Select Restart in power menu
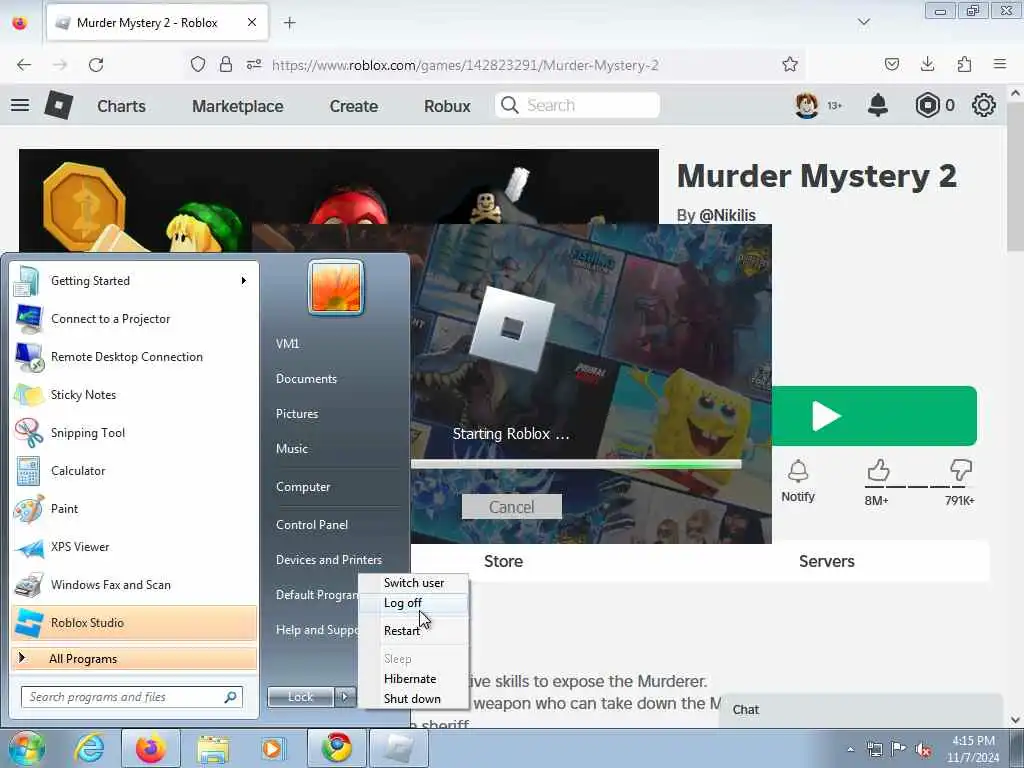The image size is (1024, 768). 413,631
